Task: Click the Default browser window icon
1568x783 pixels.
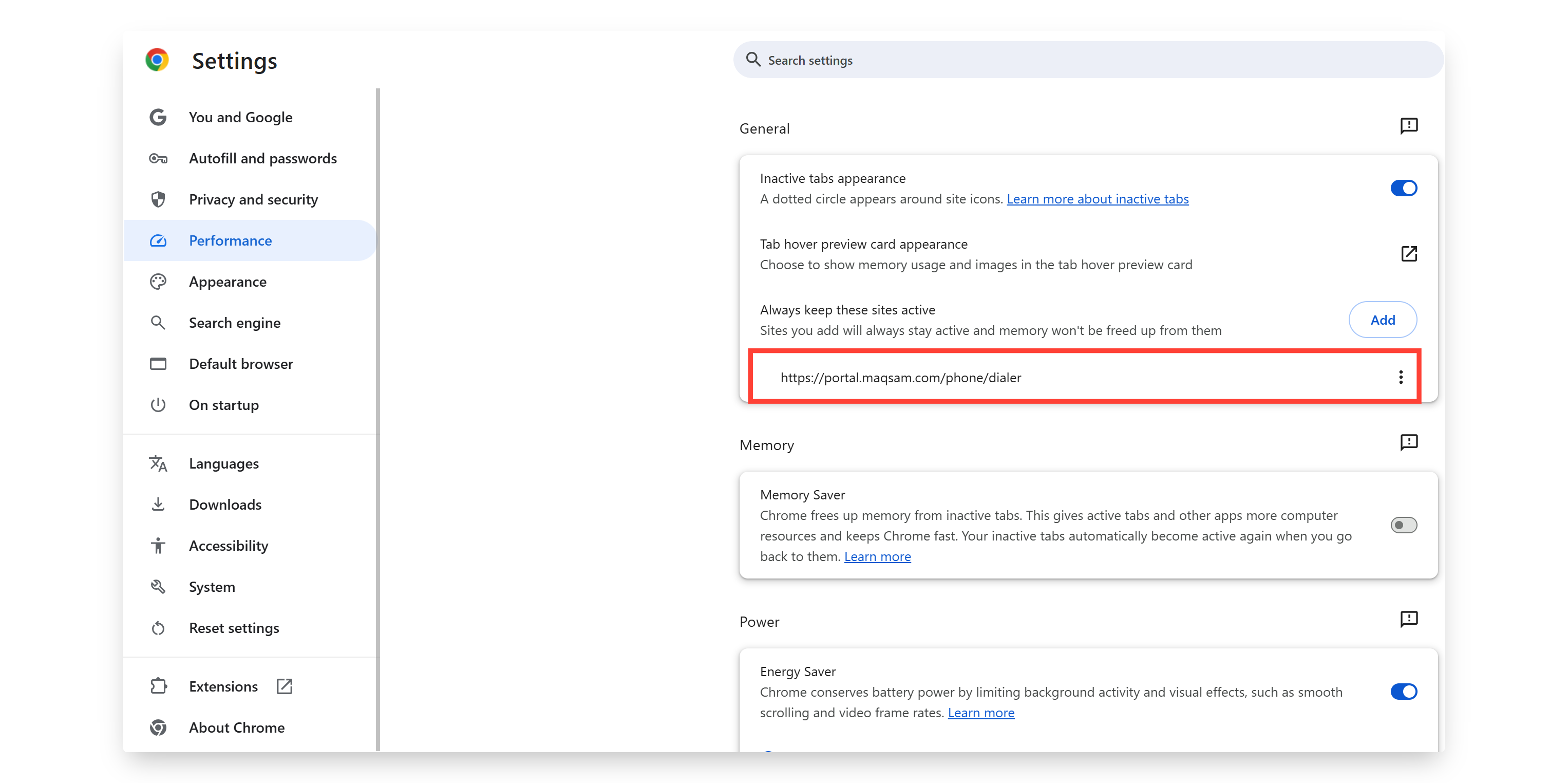Action: (x=158, y=364)
